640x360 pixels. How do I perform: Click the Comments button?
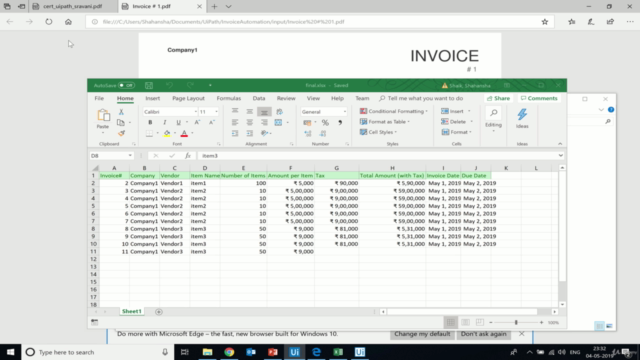pyautogui.click(x=539, y=98)
